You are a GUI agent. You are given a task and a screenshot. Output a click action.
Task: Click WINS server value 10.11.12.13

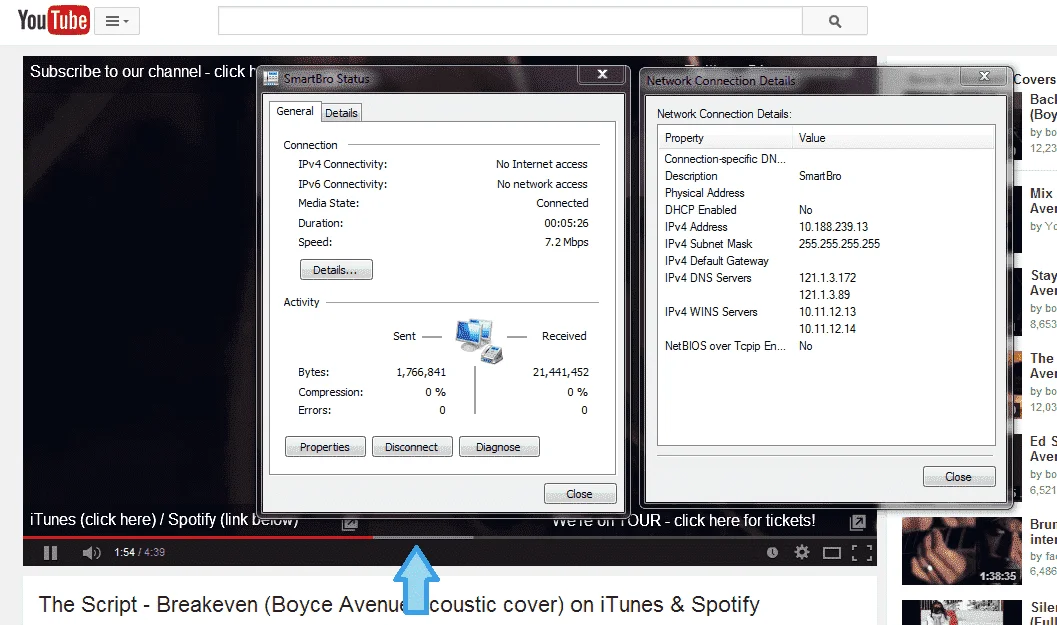(x=827, y=311)
